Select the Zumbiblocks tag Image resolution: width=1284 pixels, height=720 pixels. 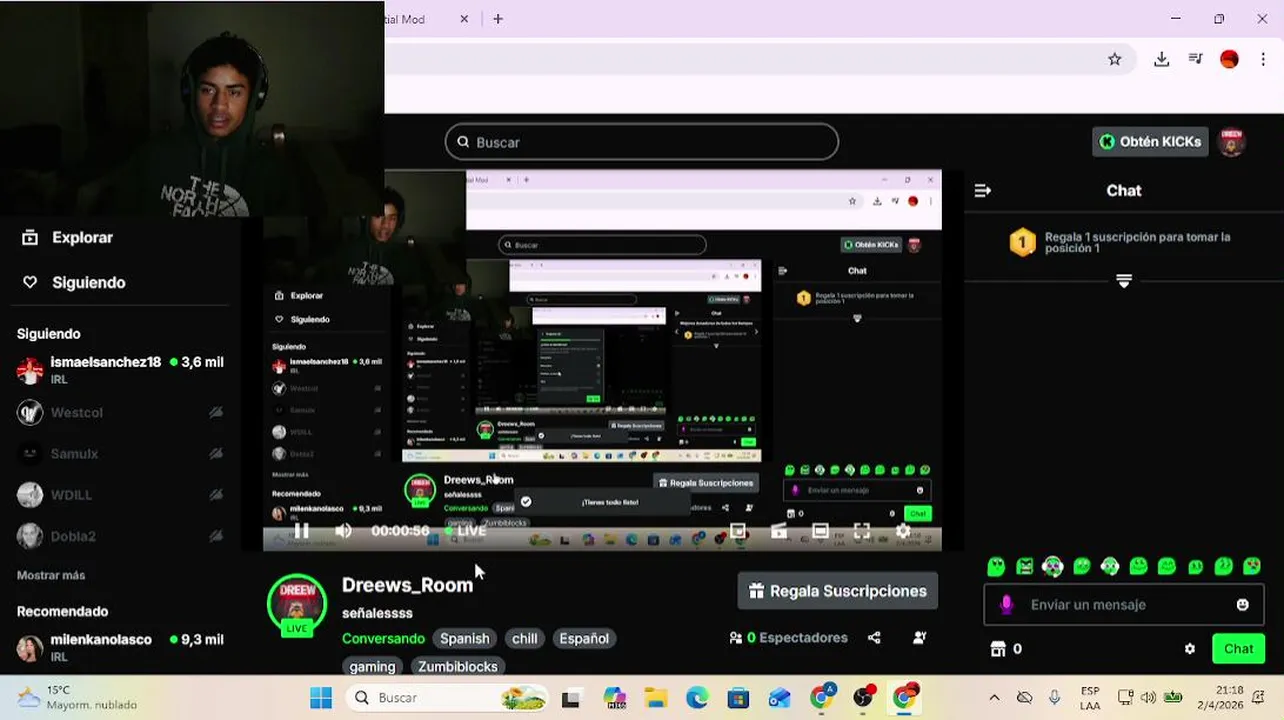click(x=458, y=666)
